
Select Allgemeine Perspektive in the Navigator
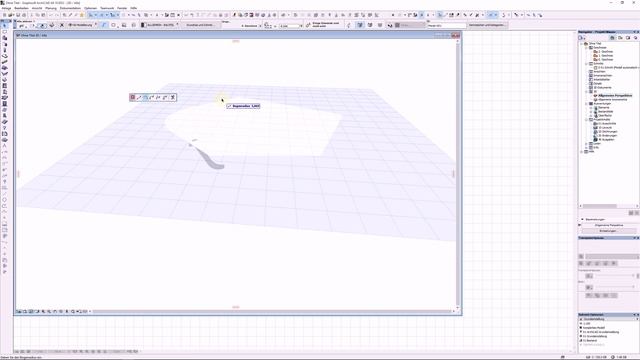coord(613,96)
